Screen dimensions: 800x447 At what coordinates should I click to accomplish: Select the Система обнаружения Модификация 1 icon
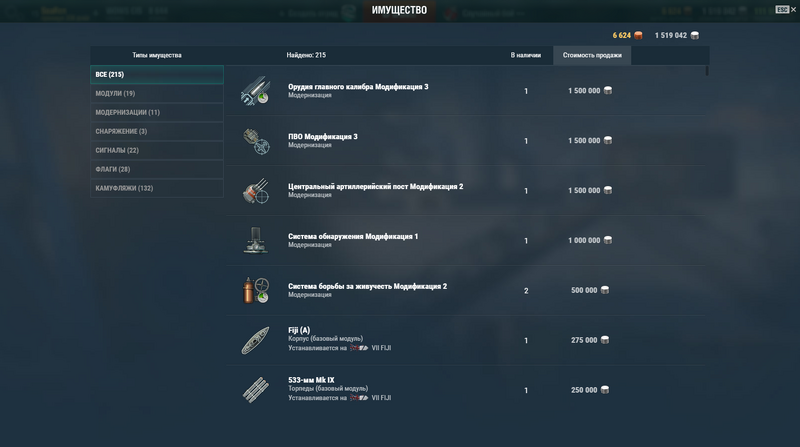pyautogui.click(x=256, y=240)
